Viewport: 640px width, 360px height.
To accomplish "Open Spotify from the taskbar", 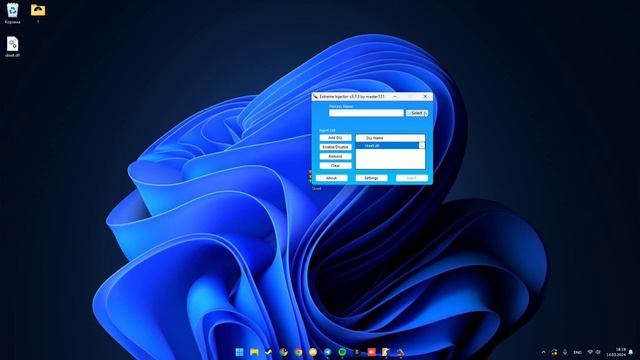I will pos(342,352).
